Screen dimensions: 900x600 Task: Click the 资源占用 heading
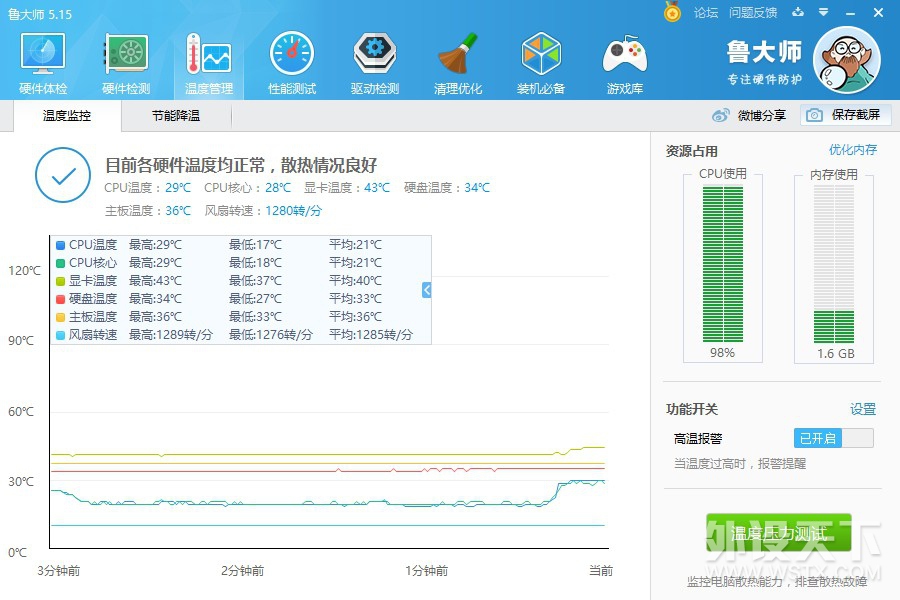click(692, 151)
